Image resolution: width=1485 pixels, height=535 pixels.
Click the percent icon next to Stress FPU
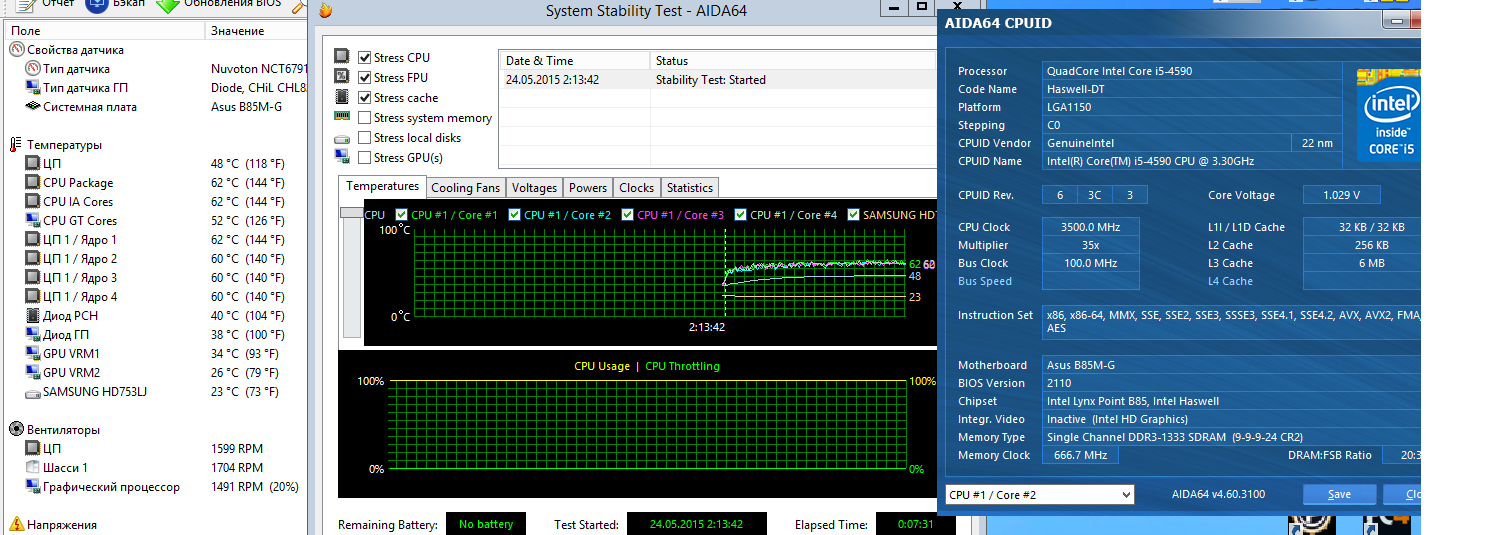[342, 77]
